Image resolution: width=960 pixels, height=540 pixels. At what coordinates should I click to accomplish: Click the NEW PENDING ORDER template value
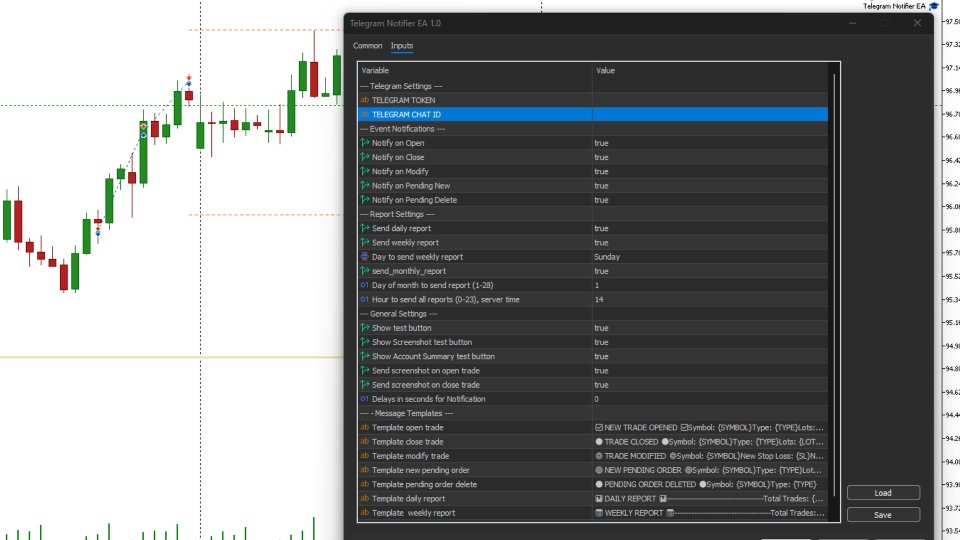710,470
